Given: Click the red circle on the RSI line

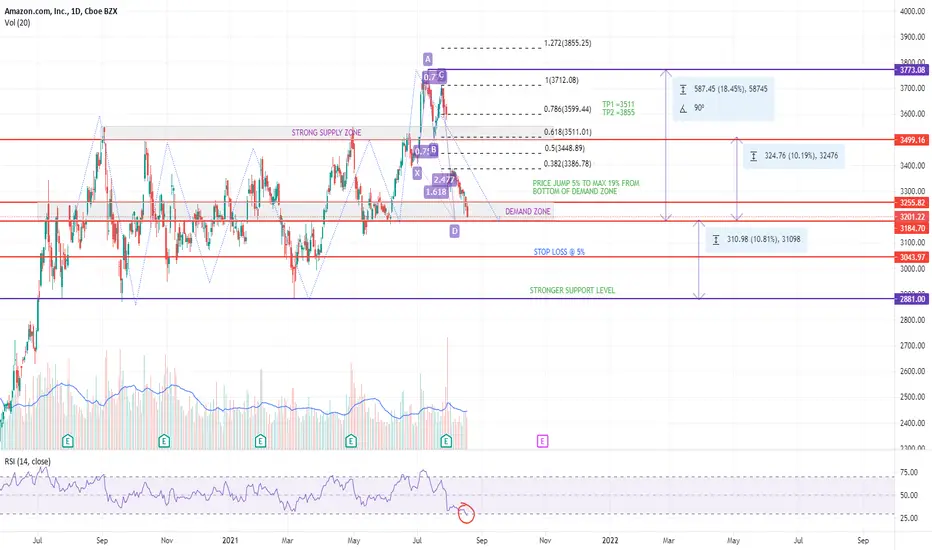Looking at the screenshot, I should pos(466,514).
